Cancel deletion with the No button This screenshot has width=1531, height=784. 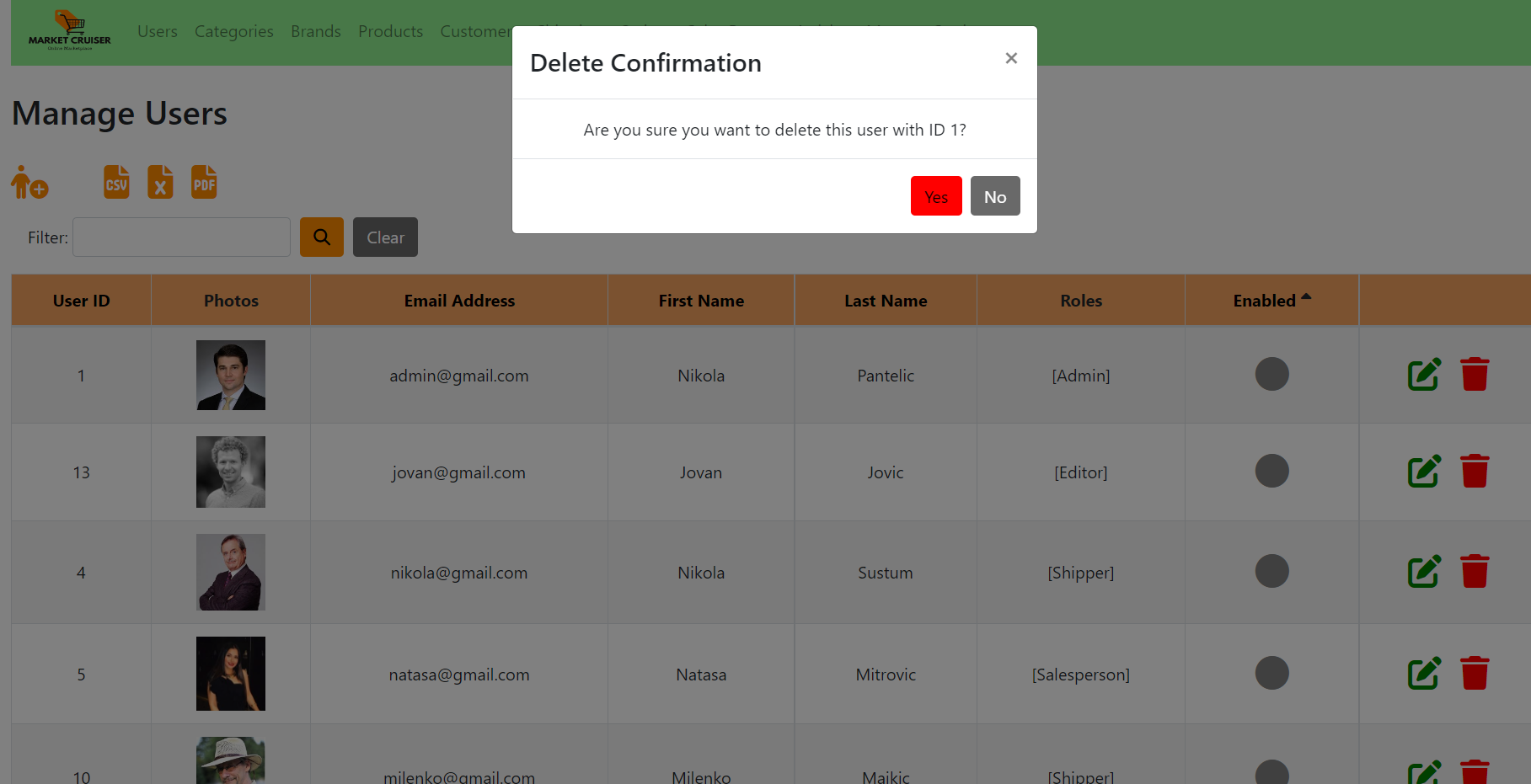[995, 196]
